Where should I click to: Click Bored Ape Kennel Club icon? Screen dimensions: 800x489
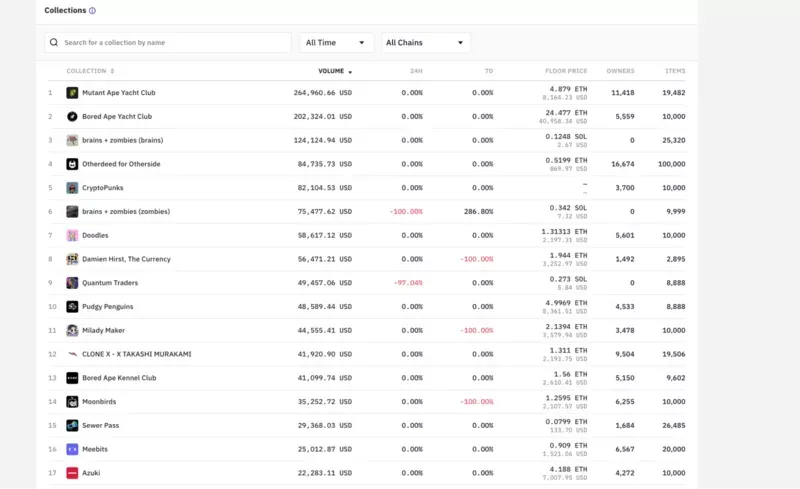point(72,378)
